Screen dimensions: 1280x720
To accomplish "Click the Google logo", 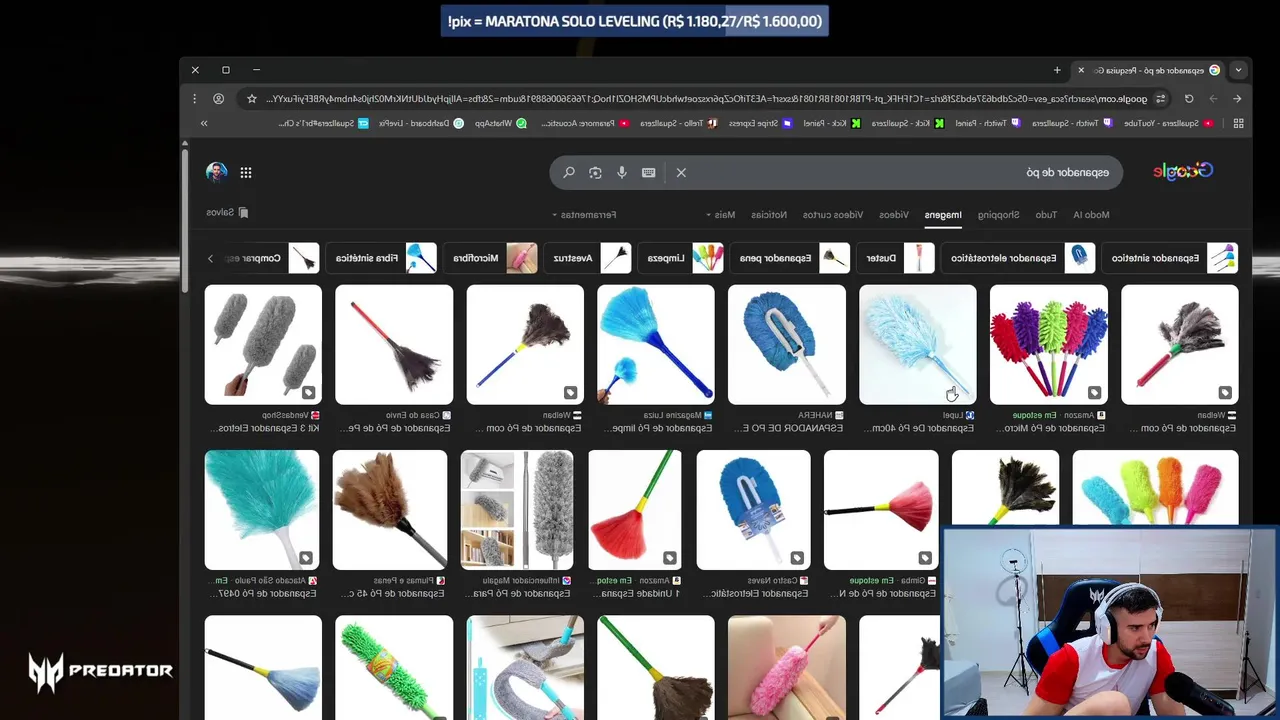I will tap(1183, 171).
